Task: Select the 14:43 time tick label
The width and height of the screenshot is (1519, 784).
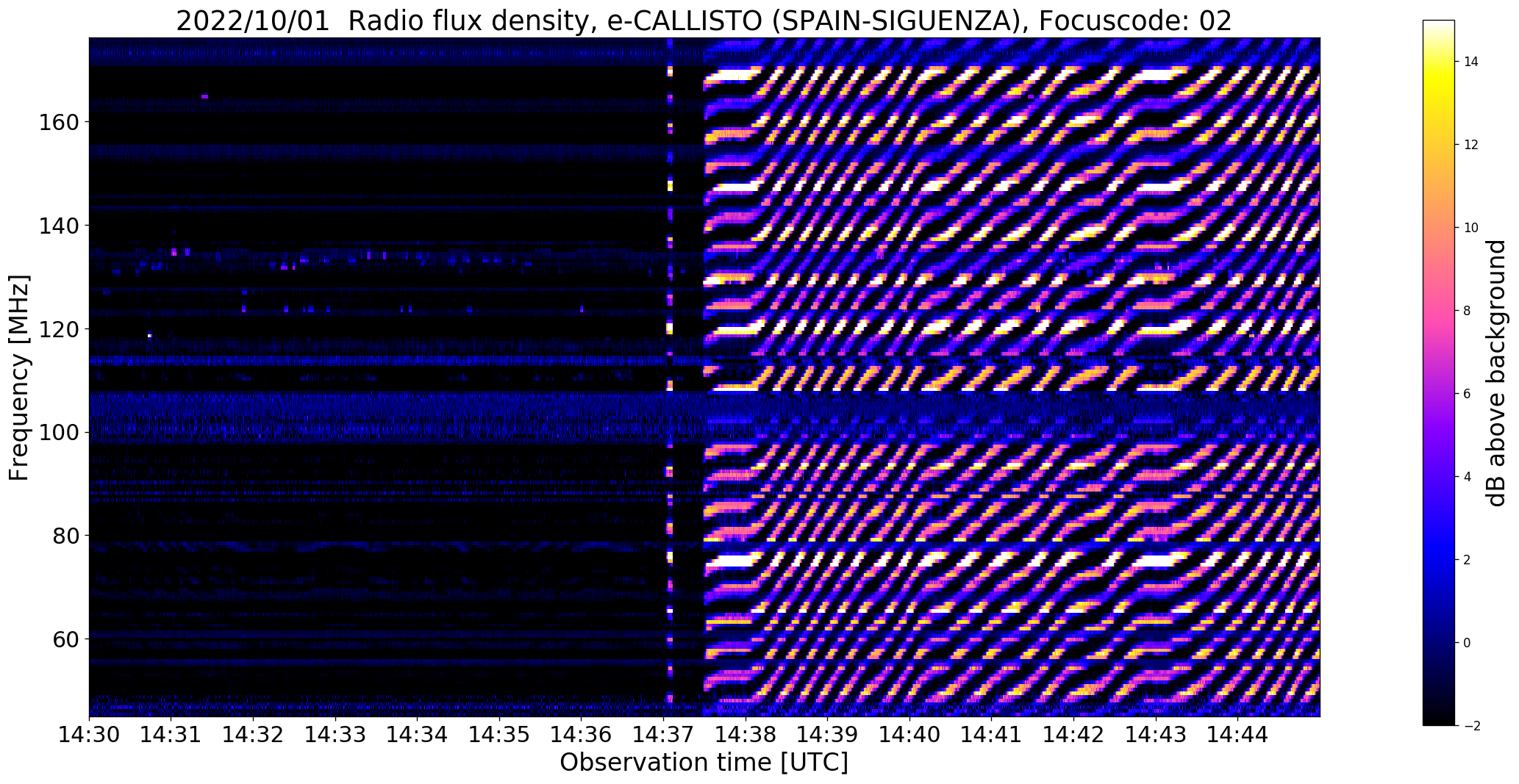Action: (1156, 734)
